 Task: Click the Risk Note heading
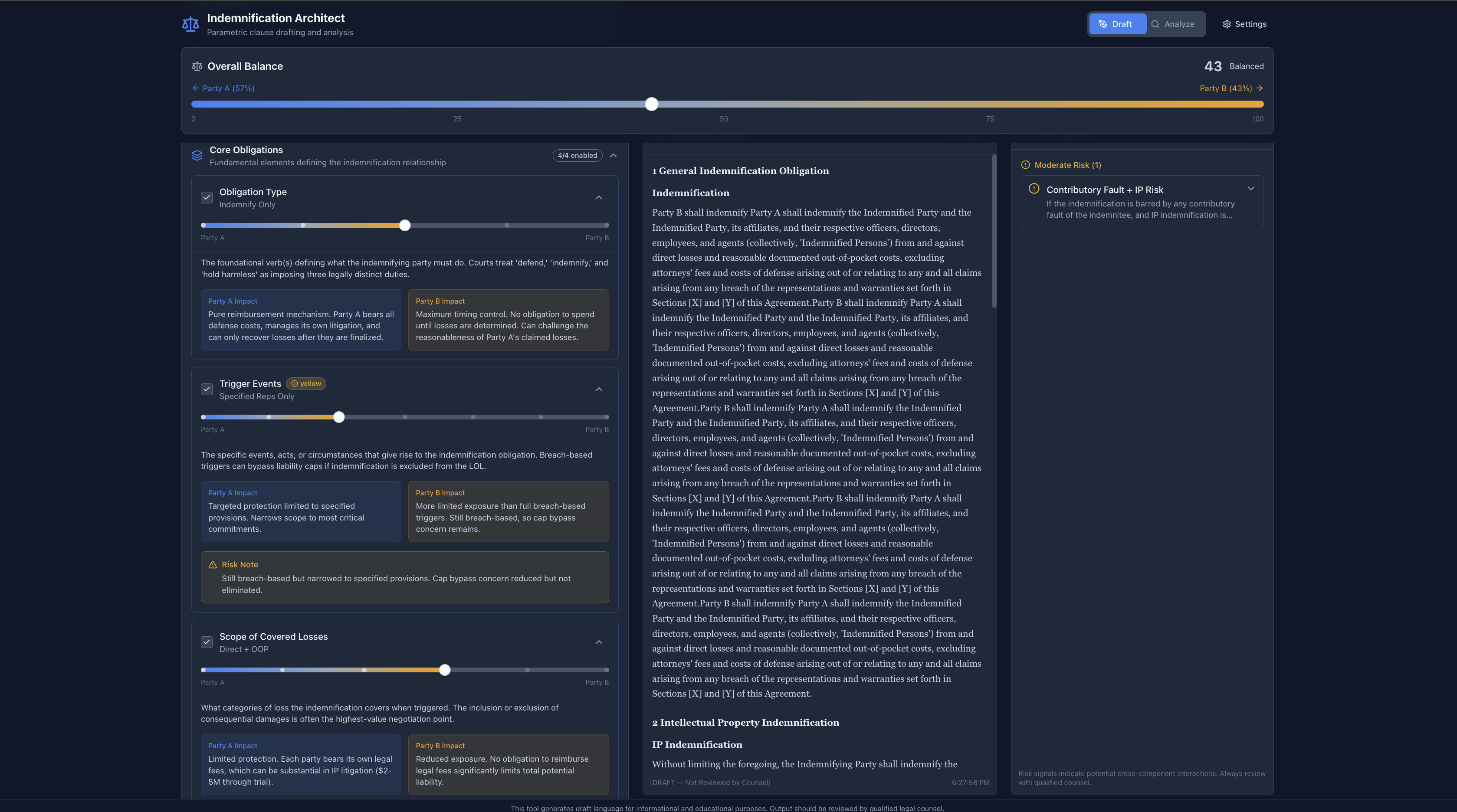[240, 565]
